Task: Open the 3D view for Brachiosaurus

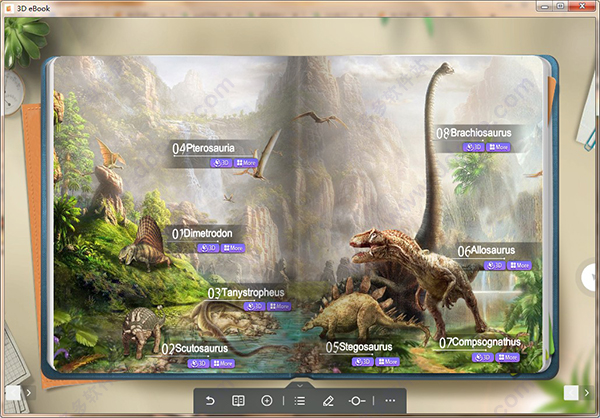Action: (x=473, y=147)
